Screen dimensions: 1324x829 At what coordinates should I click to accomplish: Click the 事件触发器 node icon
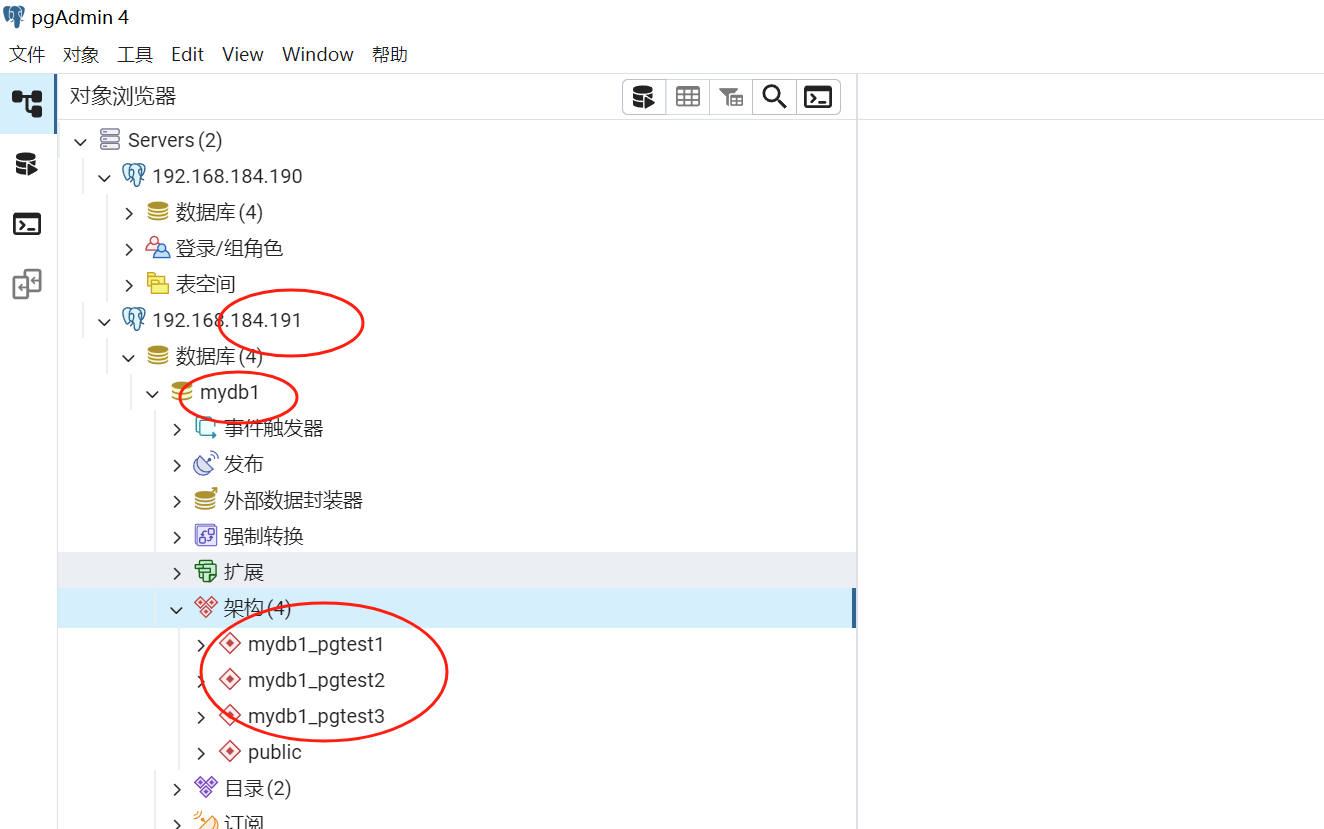(x=206, y=428)
